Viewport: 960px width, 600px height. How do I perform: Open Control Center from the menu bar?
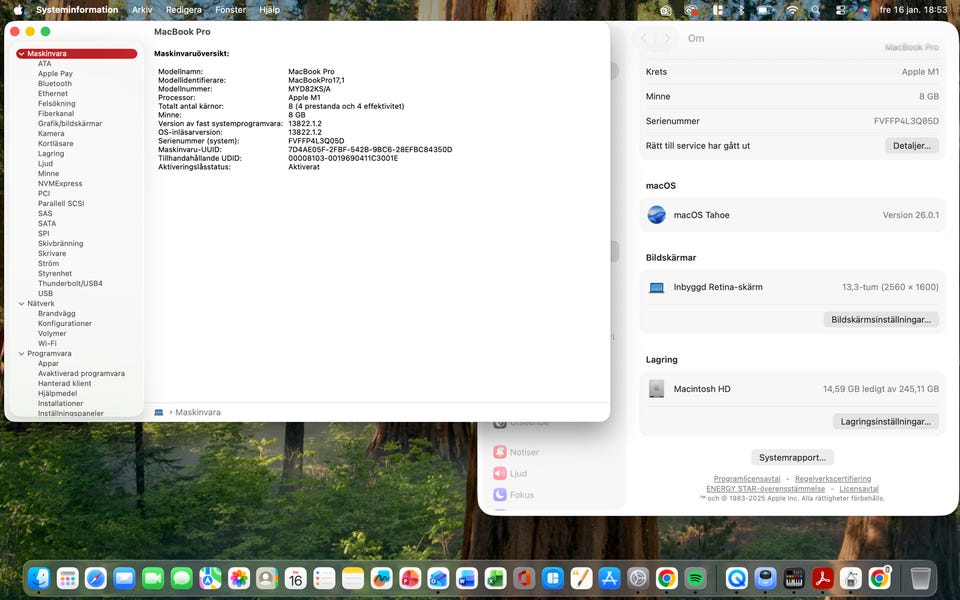pos(839,10)
